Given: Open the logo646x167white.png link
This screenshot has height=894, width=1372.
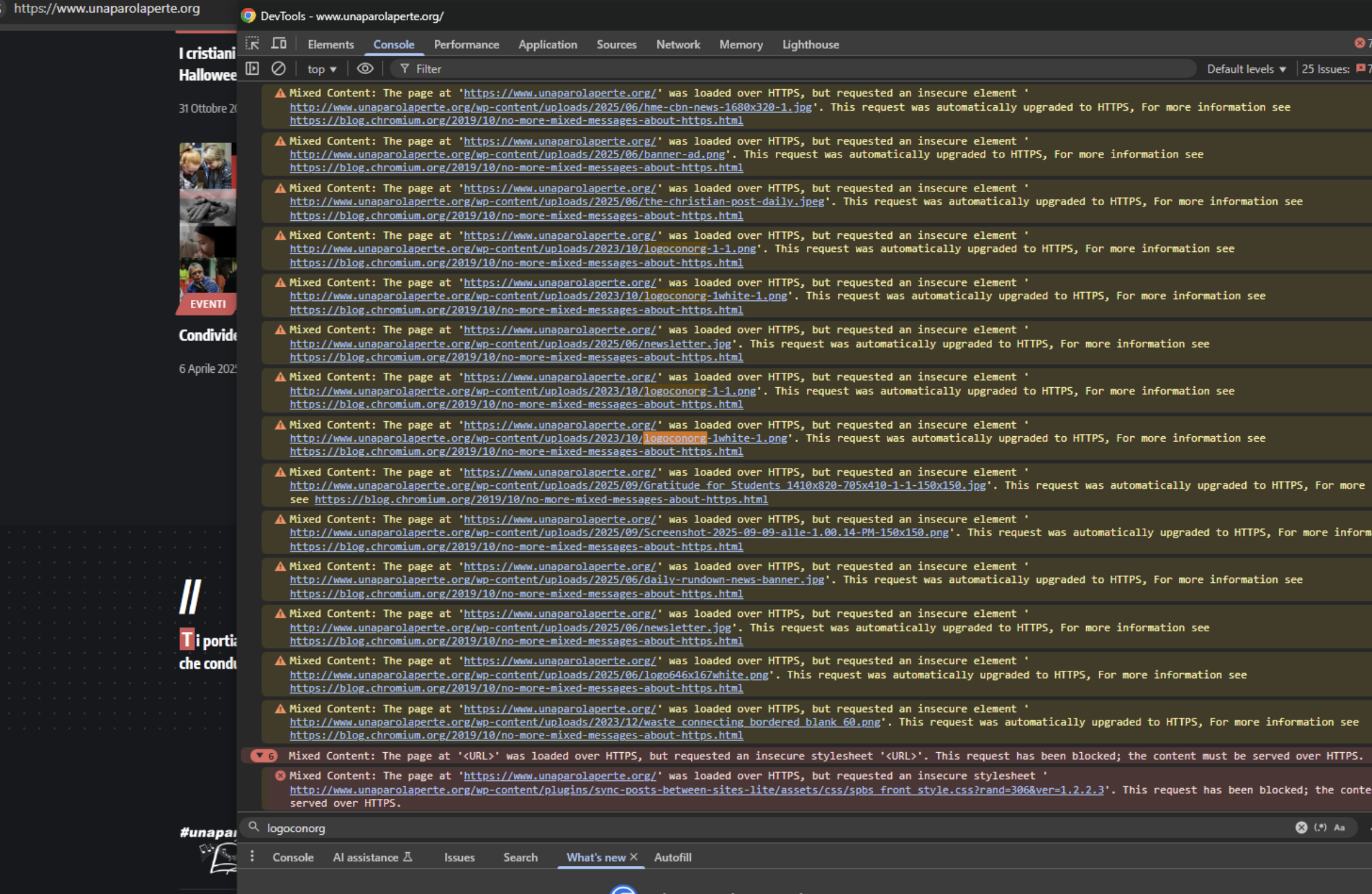Looking at the screenshot, I should pos(529,675).
